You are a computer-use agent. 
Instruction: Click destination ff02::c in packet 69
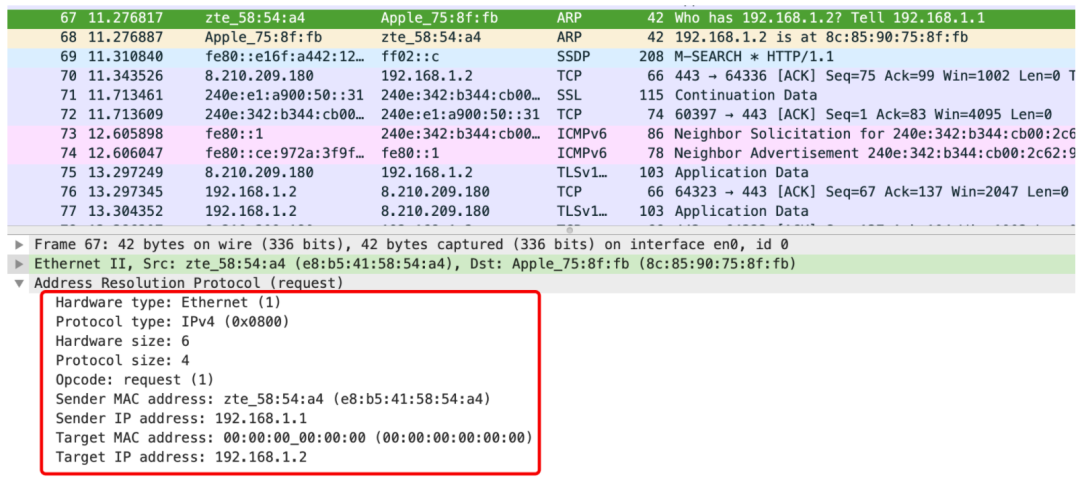pos(410,56)
